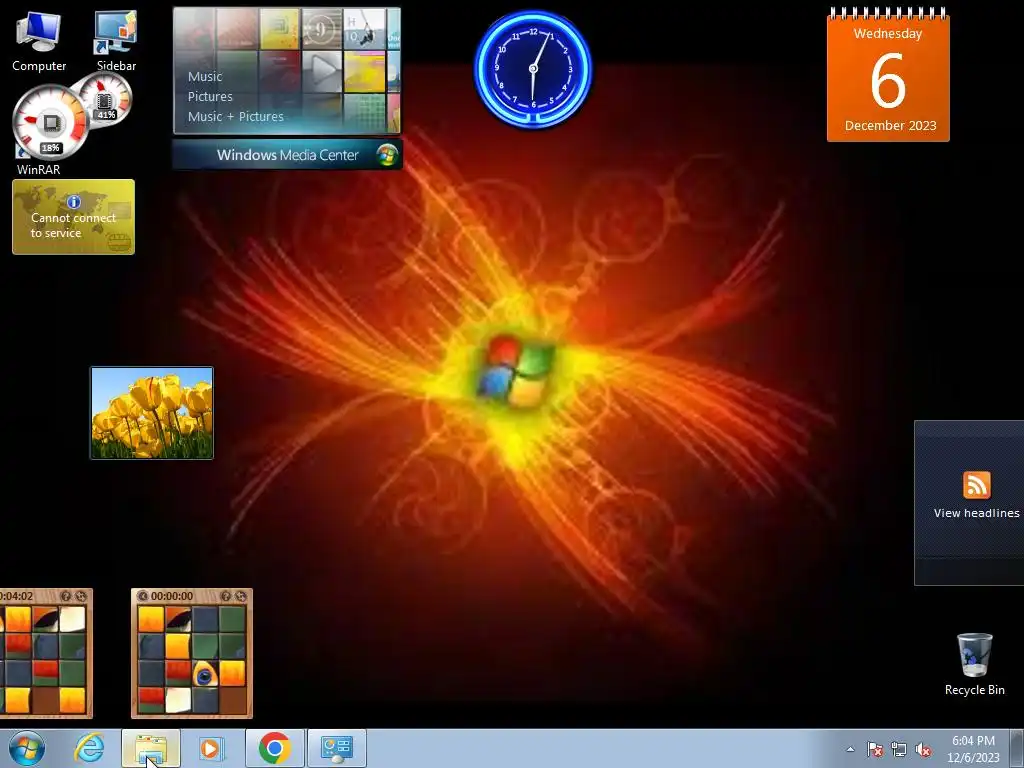Click white tile in the 04:02 puzzle

point(72,620)
